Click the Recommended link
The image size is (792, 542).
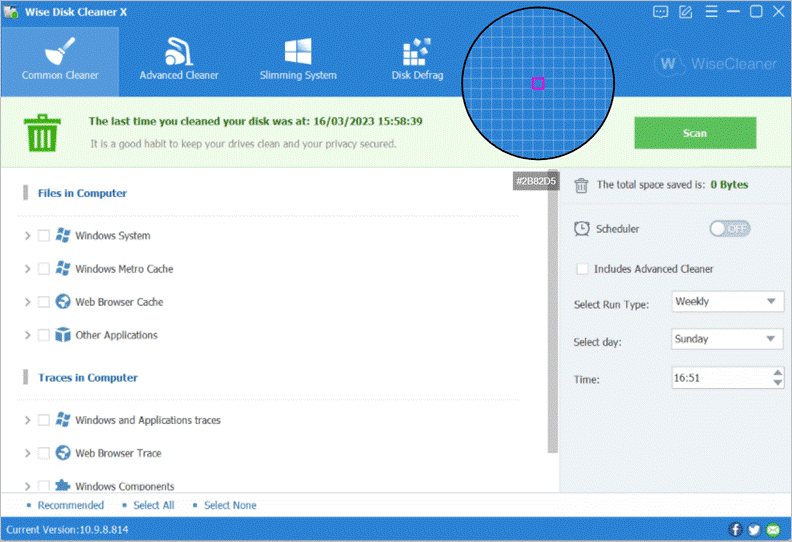[x=71, y=505]
